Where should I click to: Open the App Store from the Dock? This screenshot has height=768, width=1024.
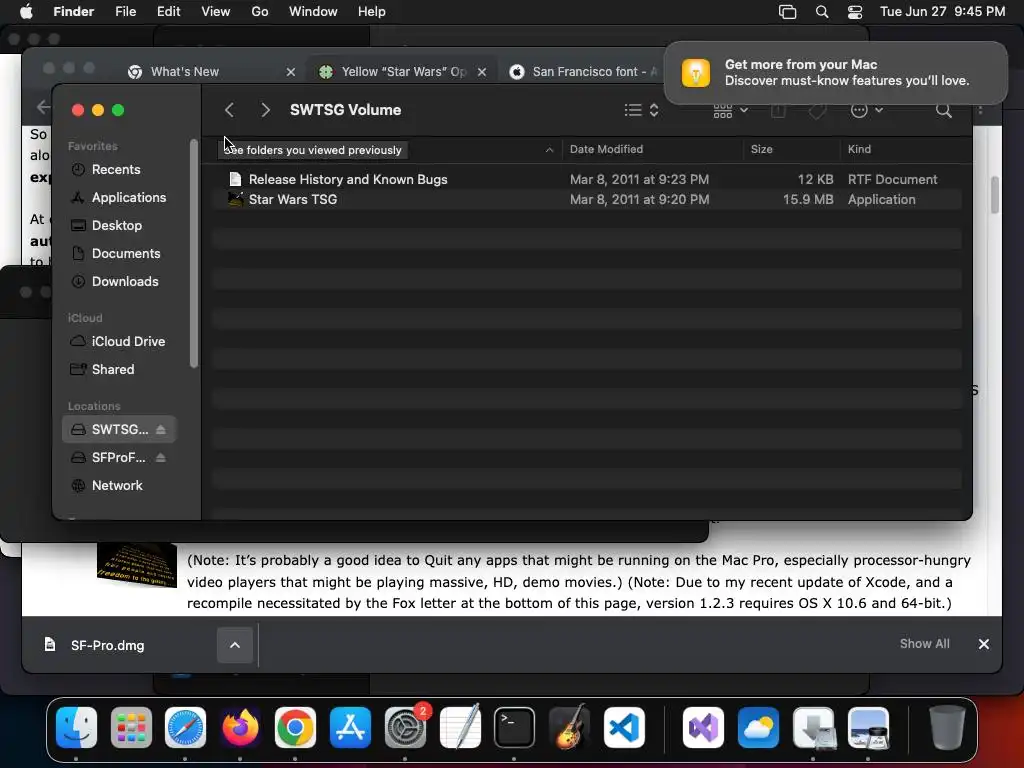(x=350, y=728)
